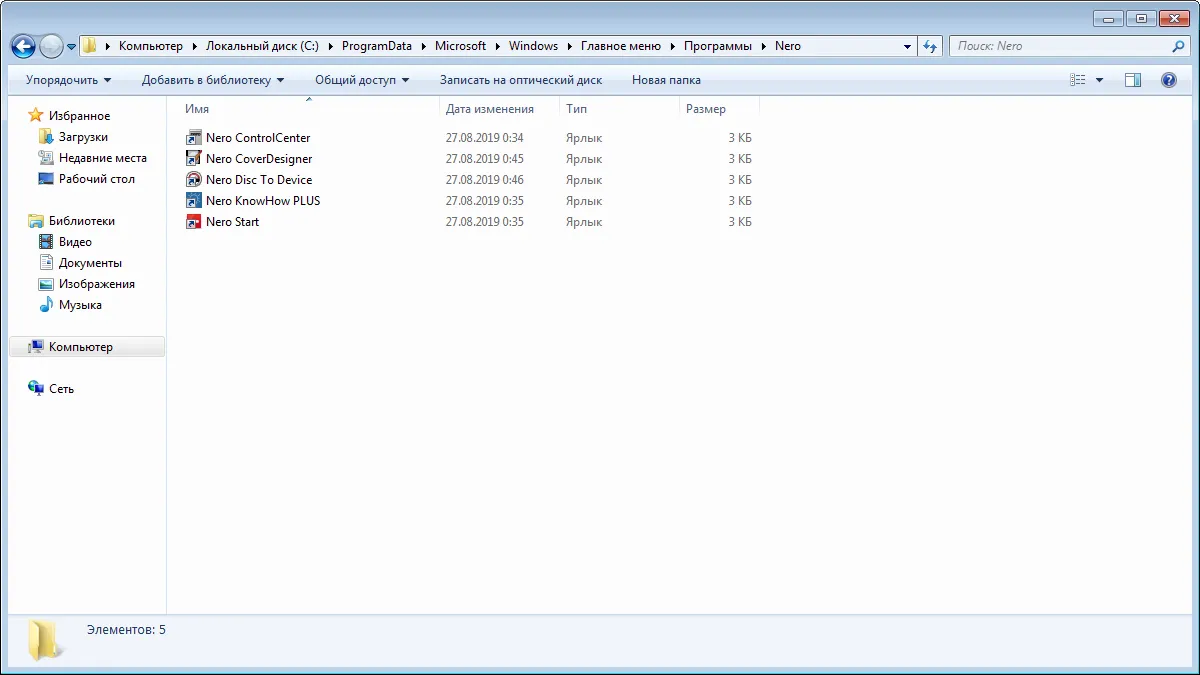The height and width of the screenshot is (675, 1200).
Task: Select the Nero CoverDesigner shortcut icon
Action: click(194, 159)
